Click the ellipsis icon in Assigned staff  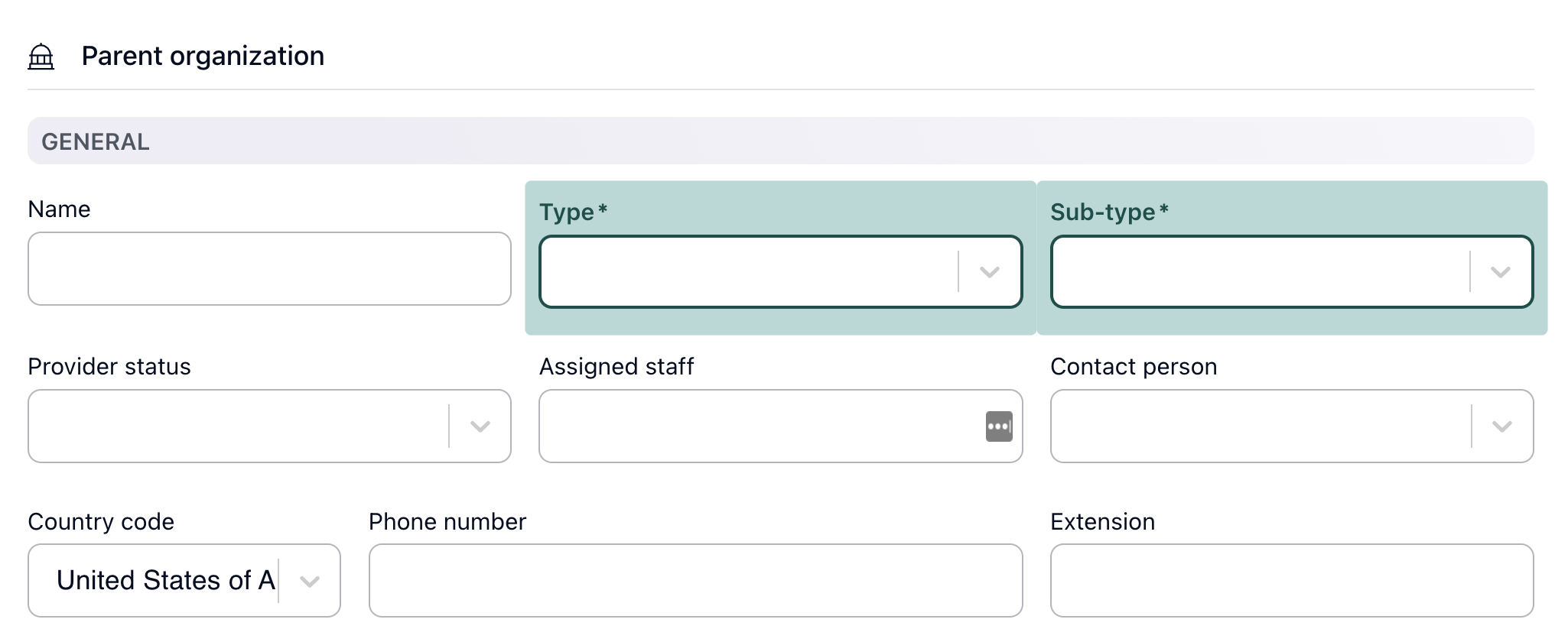pos(999,426)
